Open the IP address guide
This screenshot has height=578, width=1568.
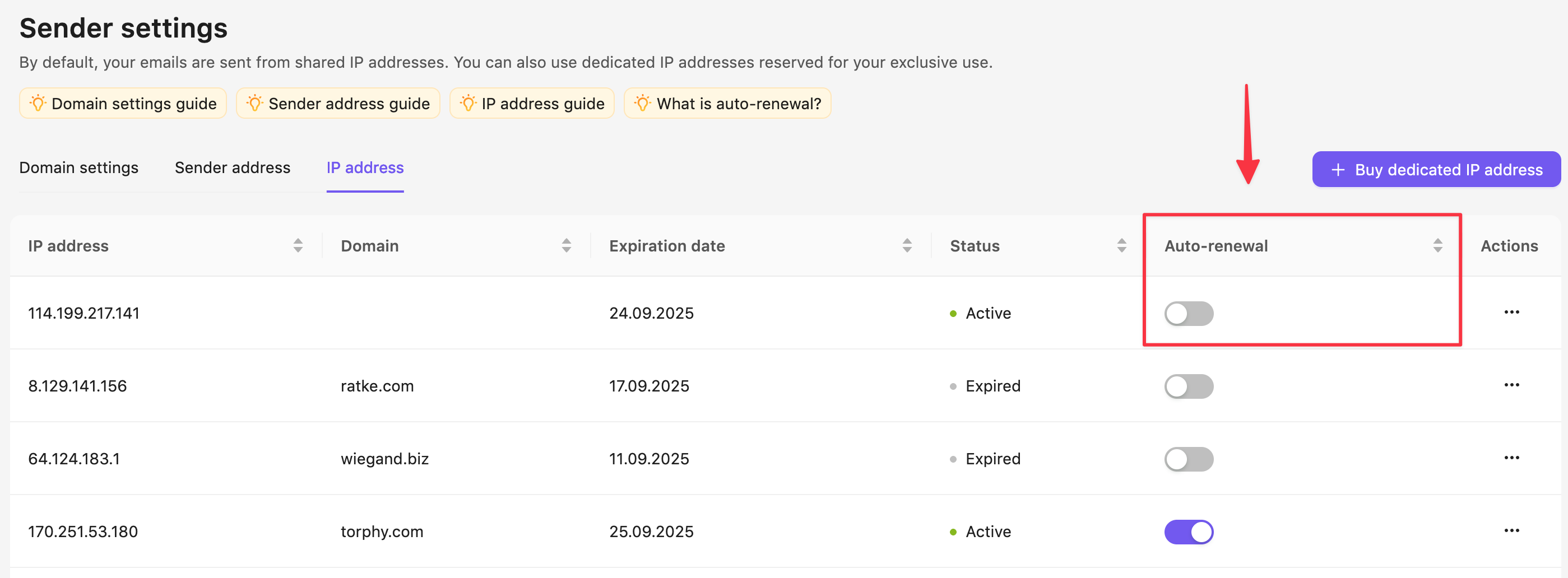click(x=531, y=104)
